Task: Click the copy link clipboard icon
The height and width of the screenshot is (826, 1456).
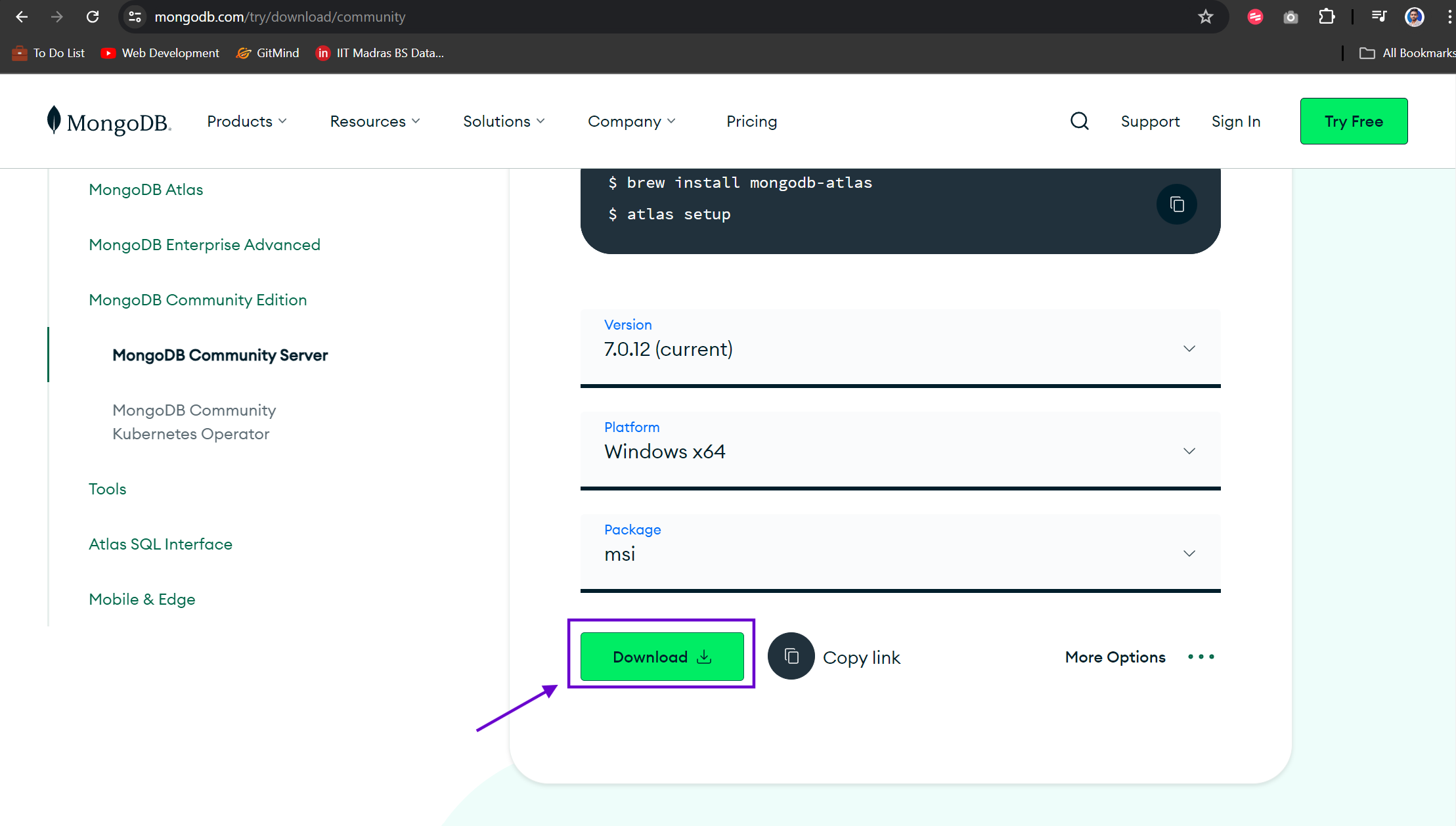Action: coord(790,656)
